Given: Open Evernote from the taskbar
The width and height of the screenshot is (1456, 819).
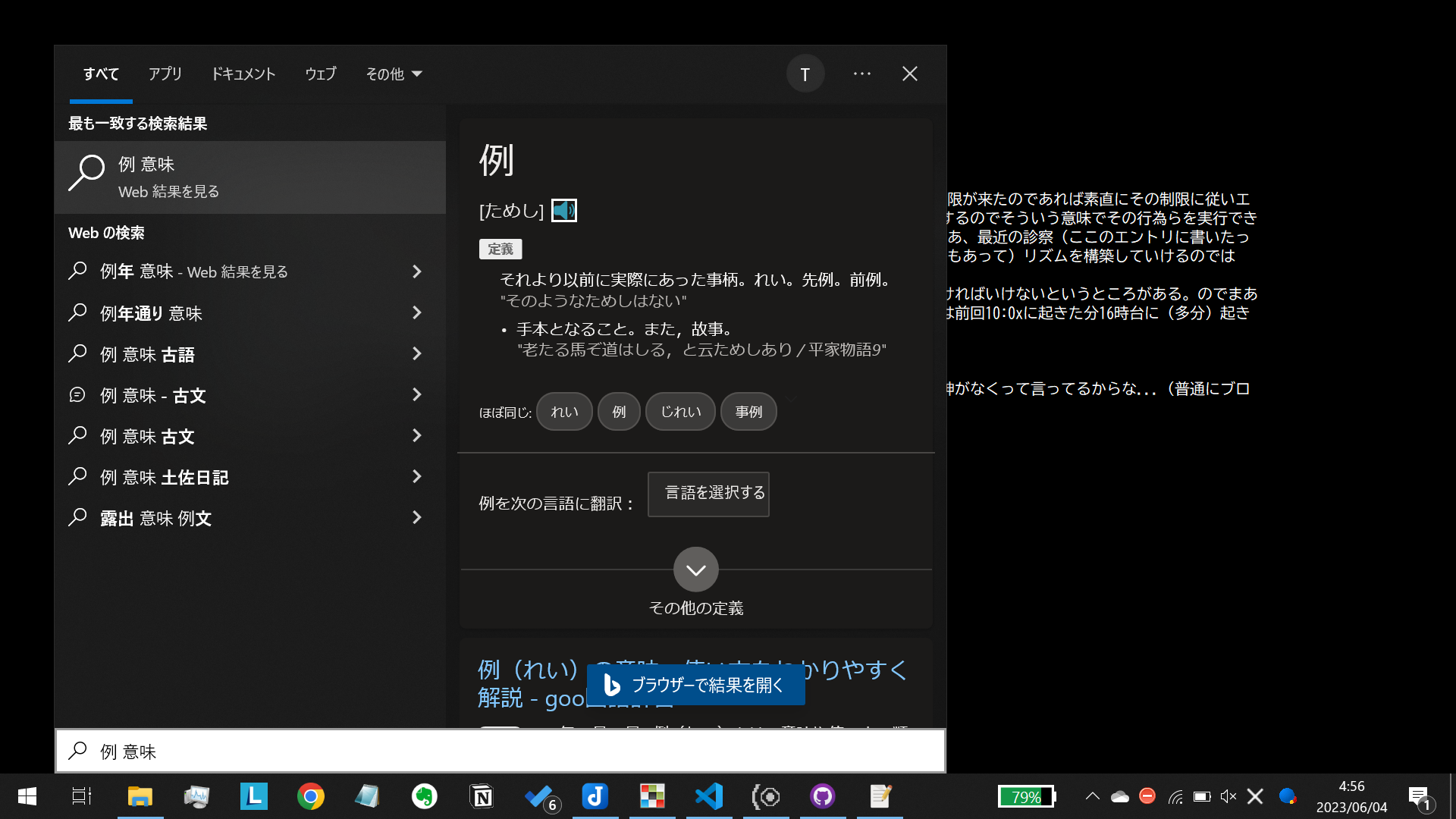Looking at the screenshot, I should click(424, 796).
